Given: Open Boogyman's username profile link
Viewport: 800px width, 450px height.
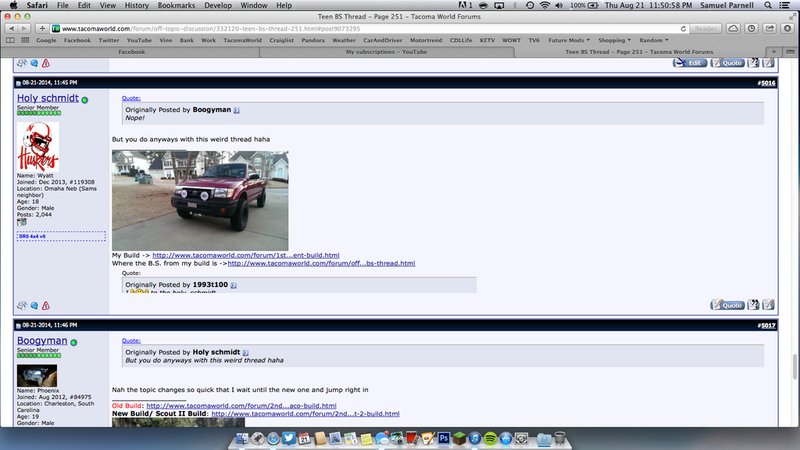Looking at the screenshot, I should tap(42, 340).
